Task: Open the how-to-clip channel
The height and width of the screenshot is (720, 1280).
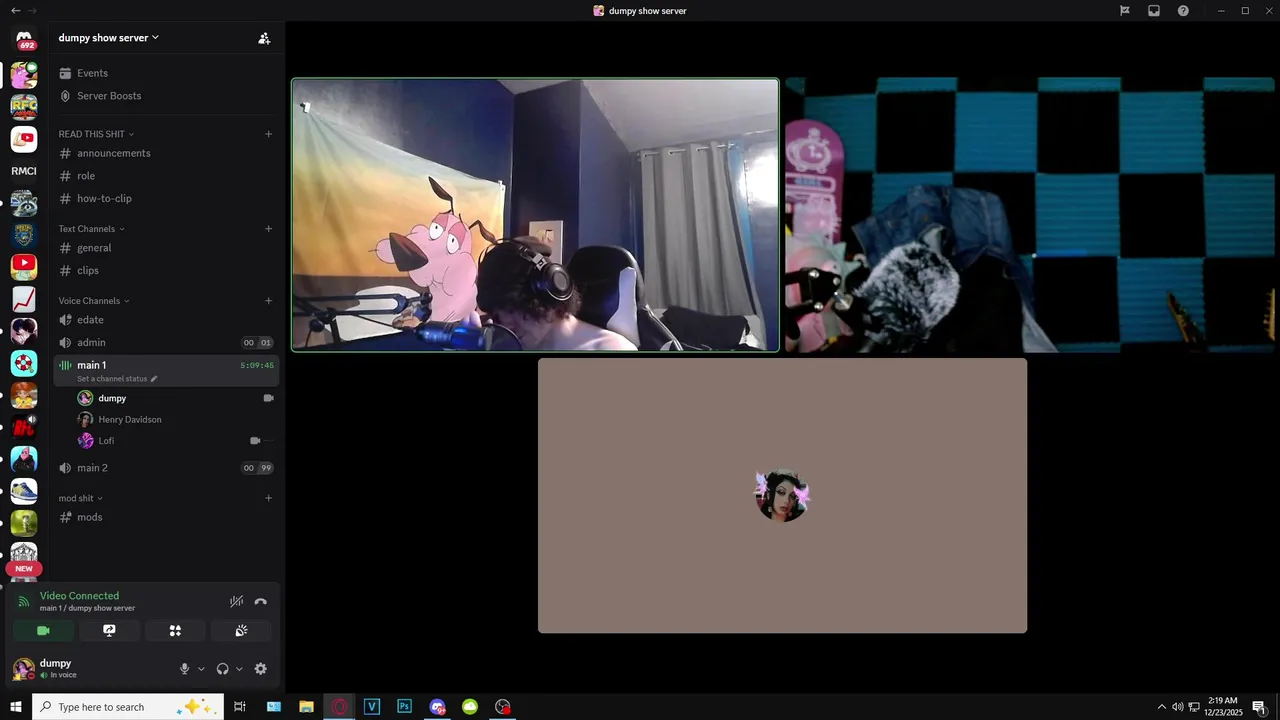Action: coord(166,198)
